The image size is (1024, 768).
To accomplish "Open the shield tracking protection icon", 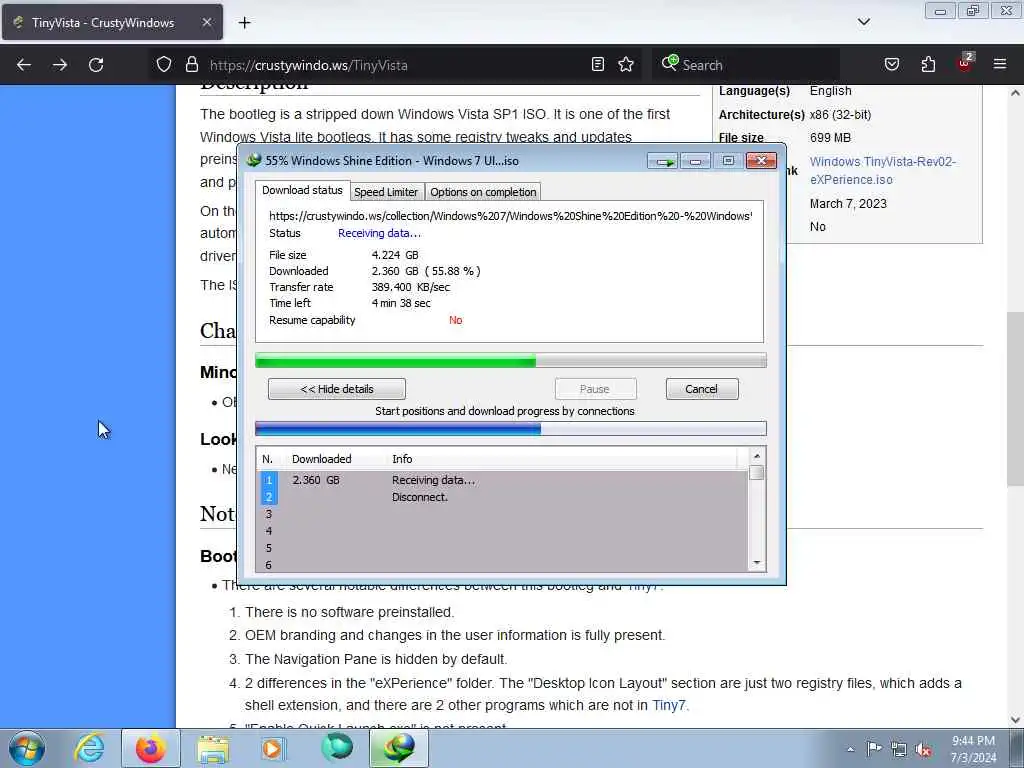I will [x=164, y=65].
